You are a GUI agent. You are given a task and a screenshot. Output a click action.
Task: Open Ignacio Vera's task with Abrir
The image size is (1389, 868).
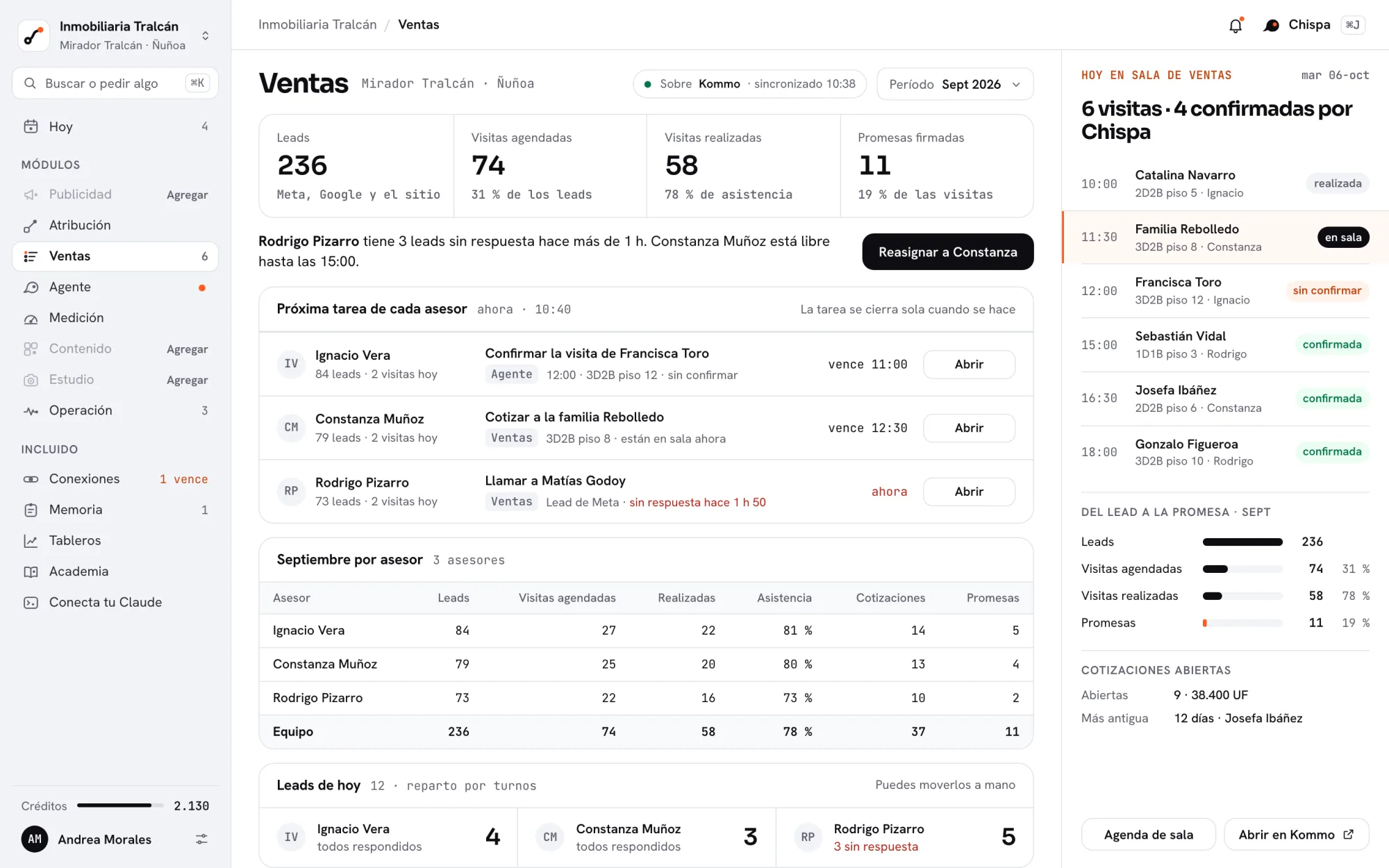click(x=969, y=365)
